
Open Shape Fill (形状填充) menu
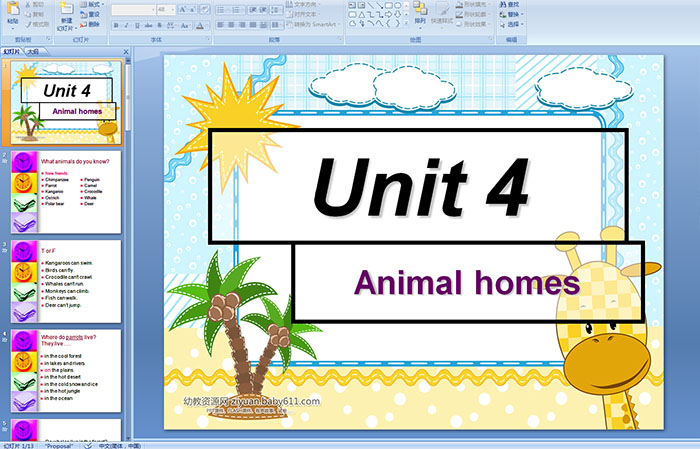pos(474,4)
